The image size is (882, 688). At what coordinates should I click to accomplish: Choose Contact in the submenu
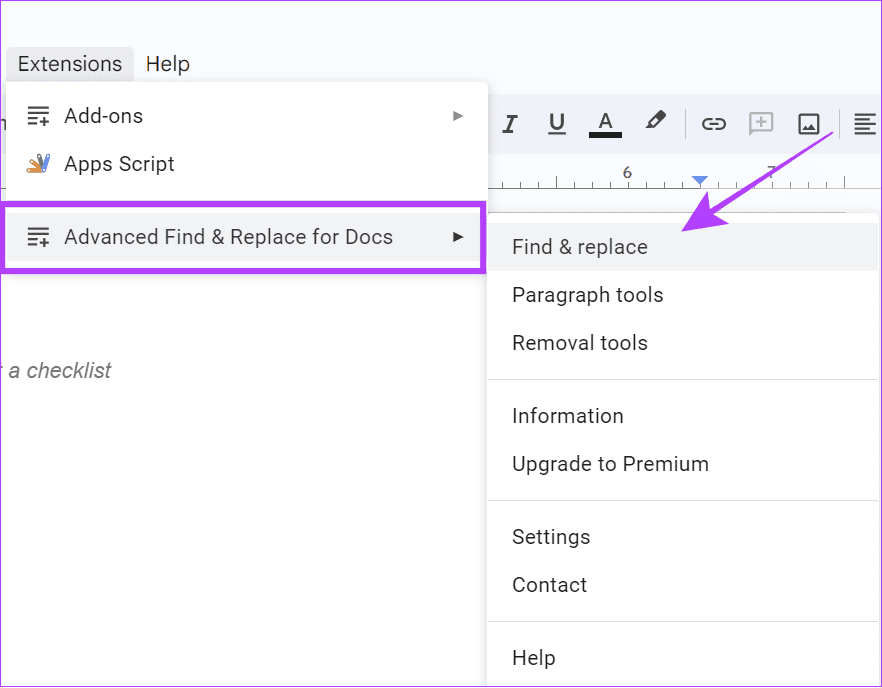click(682, 584)
